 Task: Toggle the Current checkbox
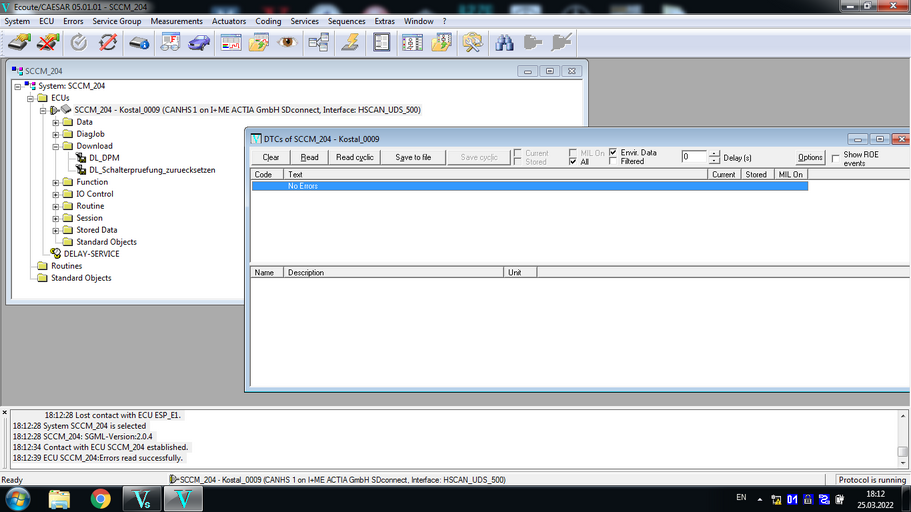point(518,153)
